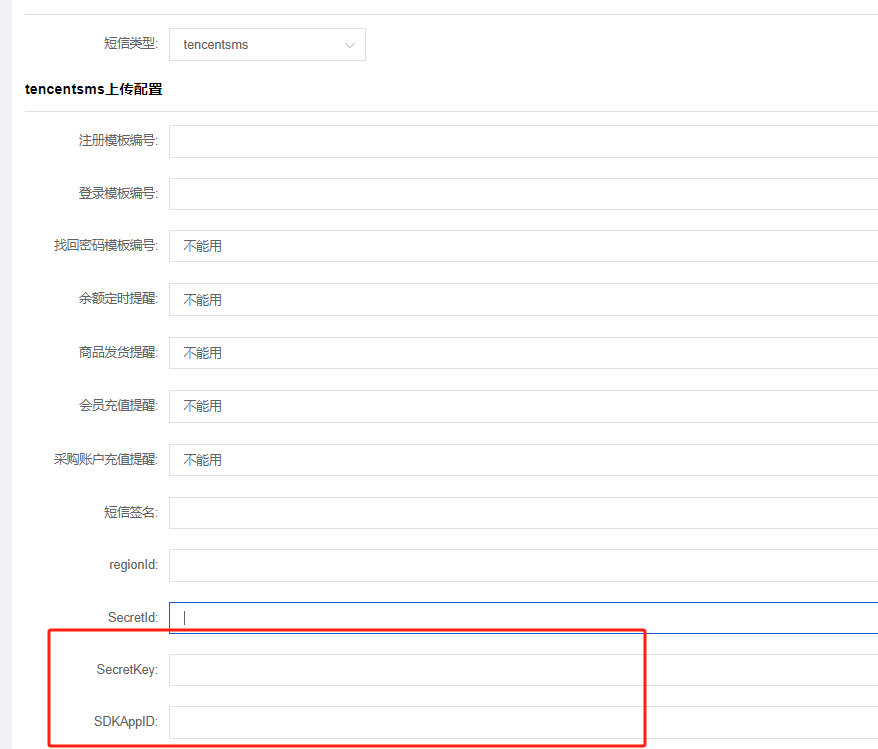Click the tencentsms上传配置 section heading
878x749 pixels.
pyautogui.click(x=93, y=90)
